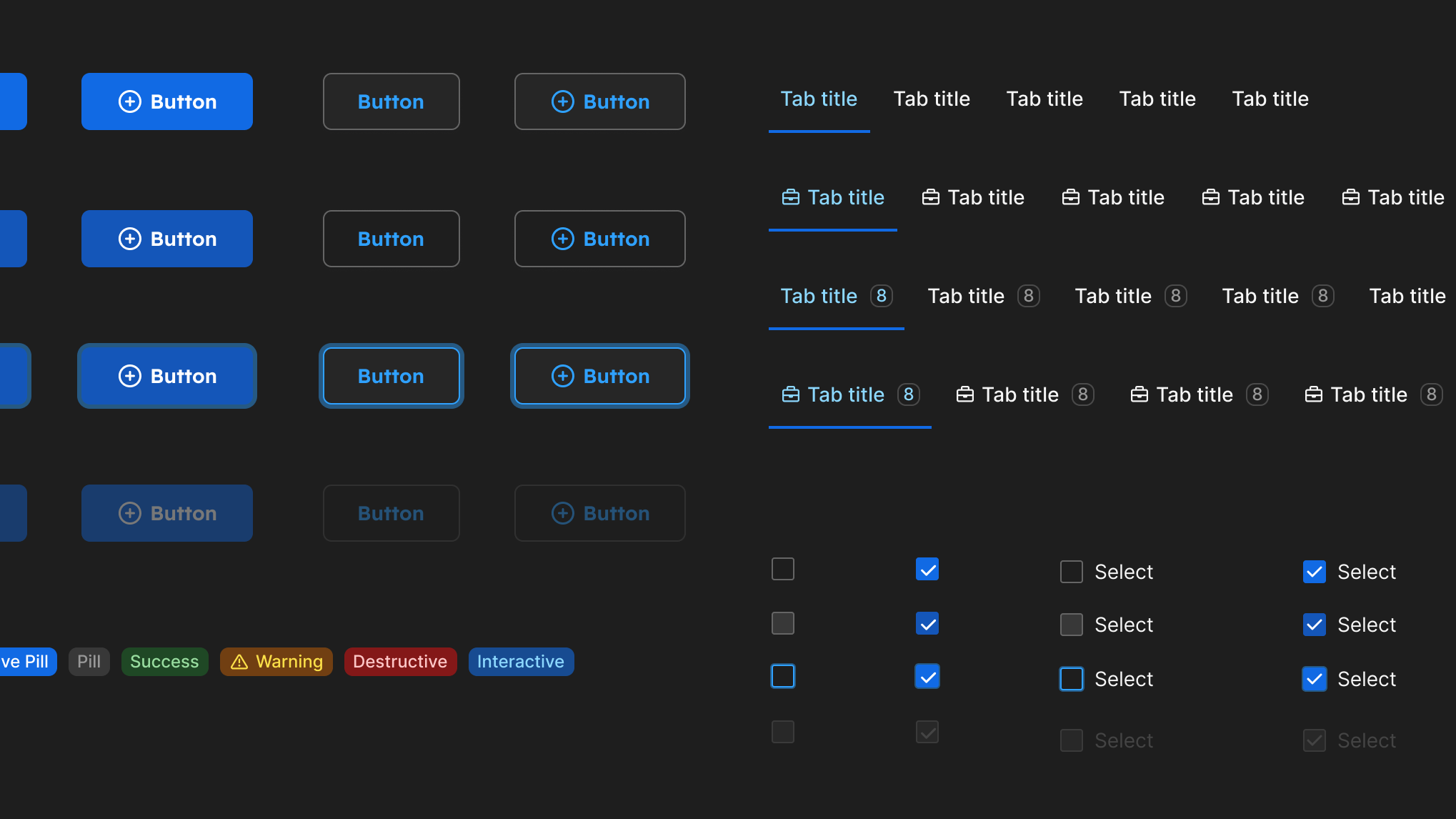Click the solid blue Button at top

[x=166, y=101]
